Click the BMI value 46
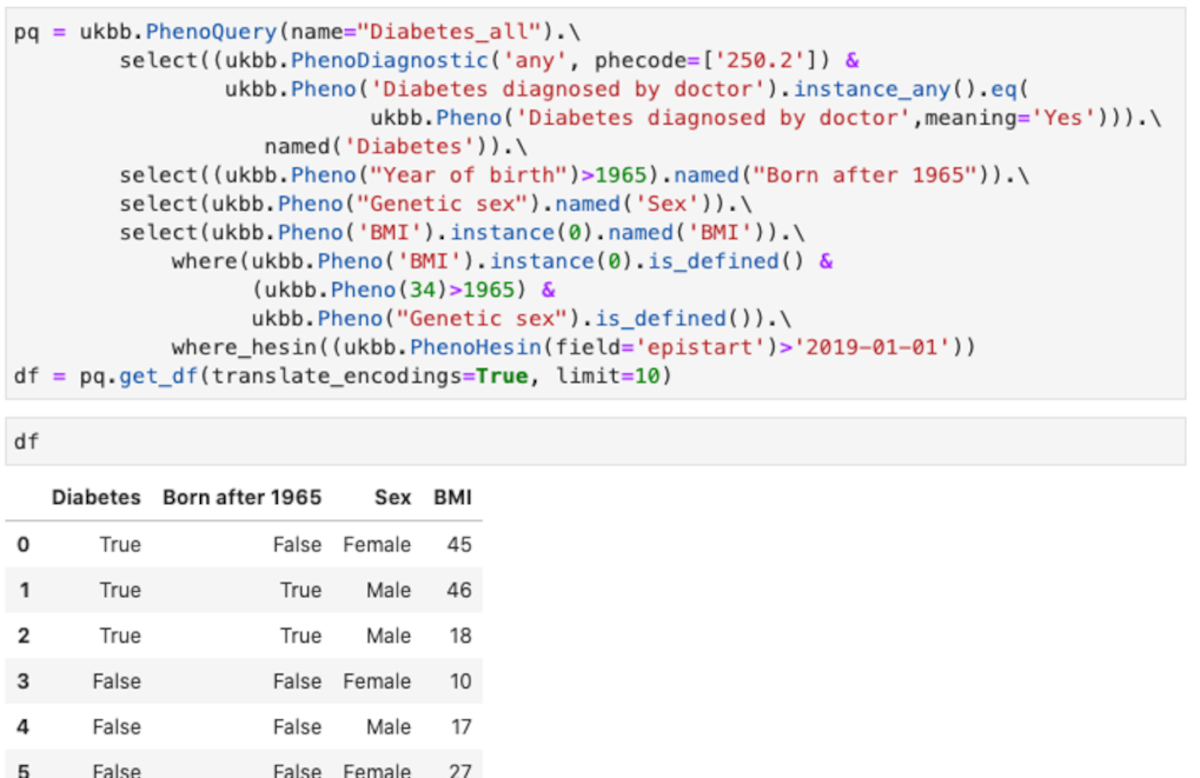The height and width of the screenshot is (778, 1200). 459,590
